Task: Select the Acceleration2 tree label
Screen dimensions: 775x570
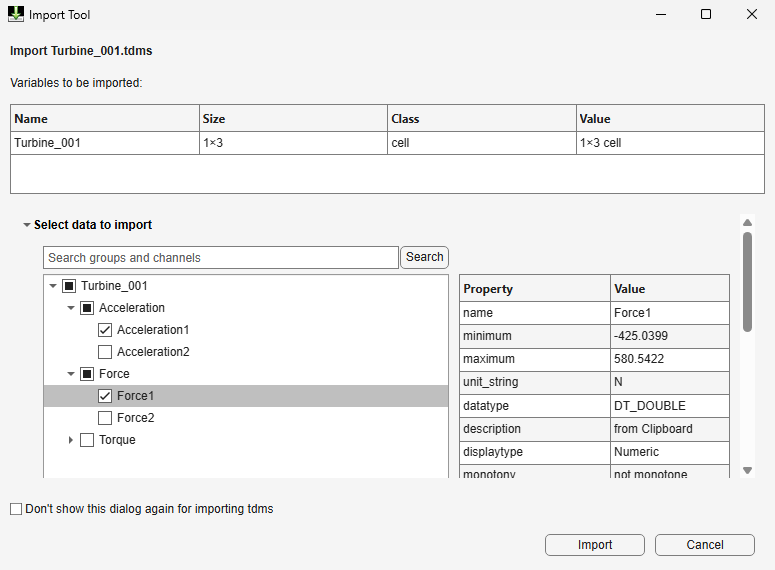Action: pyautogui.click(x=153, y=352)
